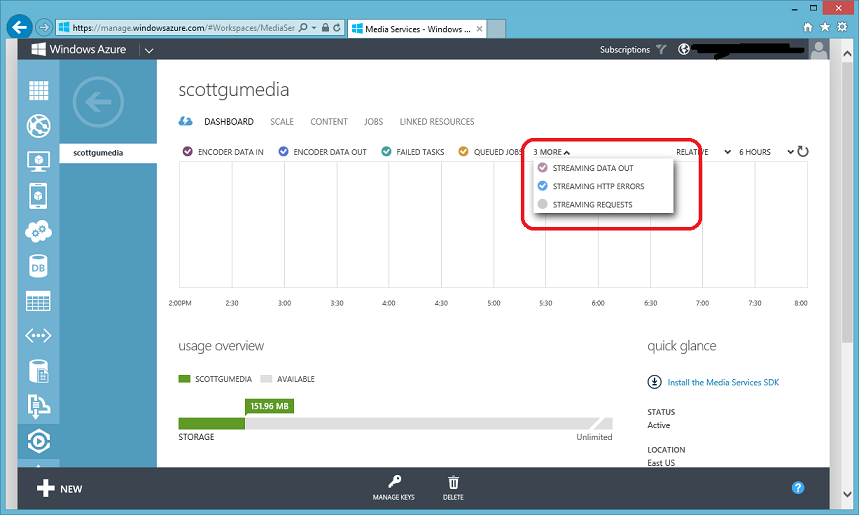Select scottgumedia in the left nav list
The image size is (859, 515).
[x=108, y=153]
